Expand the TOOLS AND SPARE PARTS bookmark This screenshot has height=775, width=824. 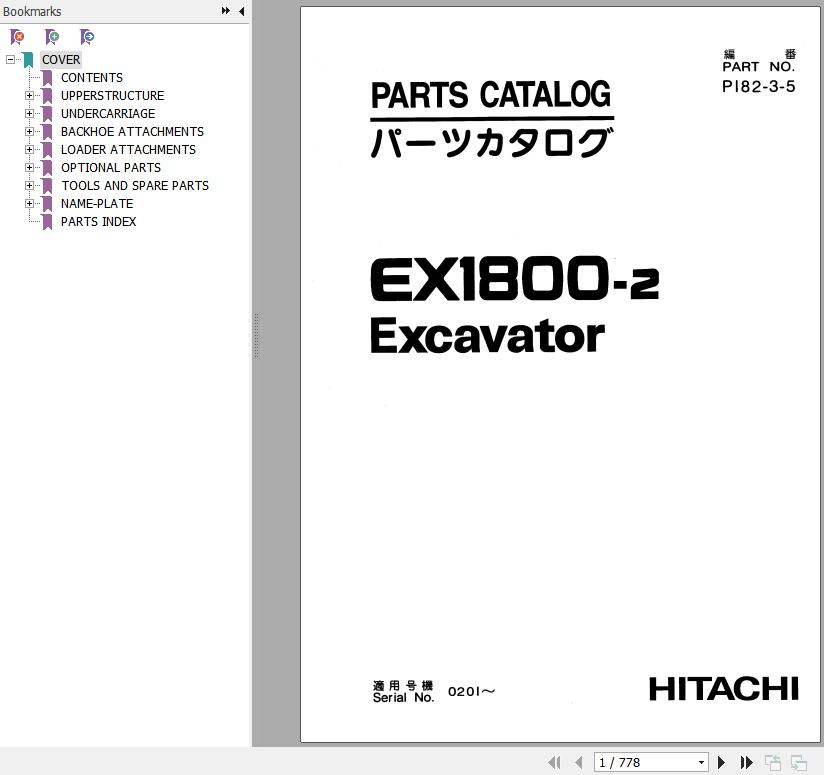[29, 185]
